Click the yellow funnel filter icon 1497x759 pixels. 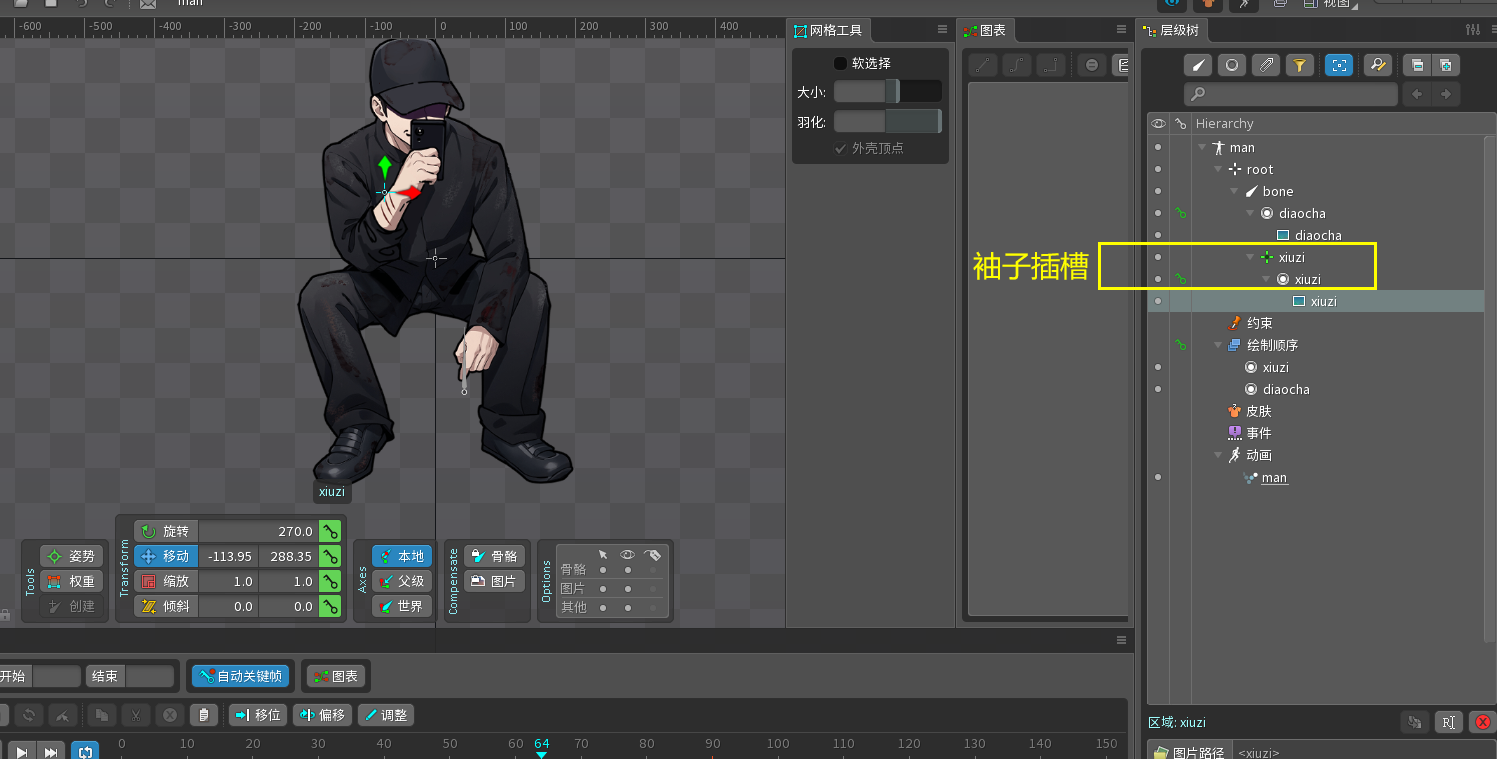(1299, 65)
